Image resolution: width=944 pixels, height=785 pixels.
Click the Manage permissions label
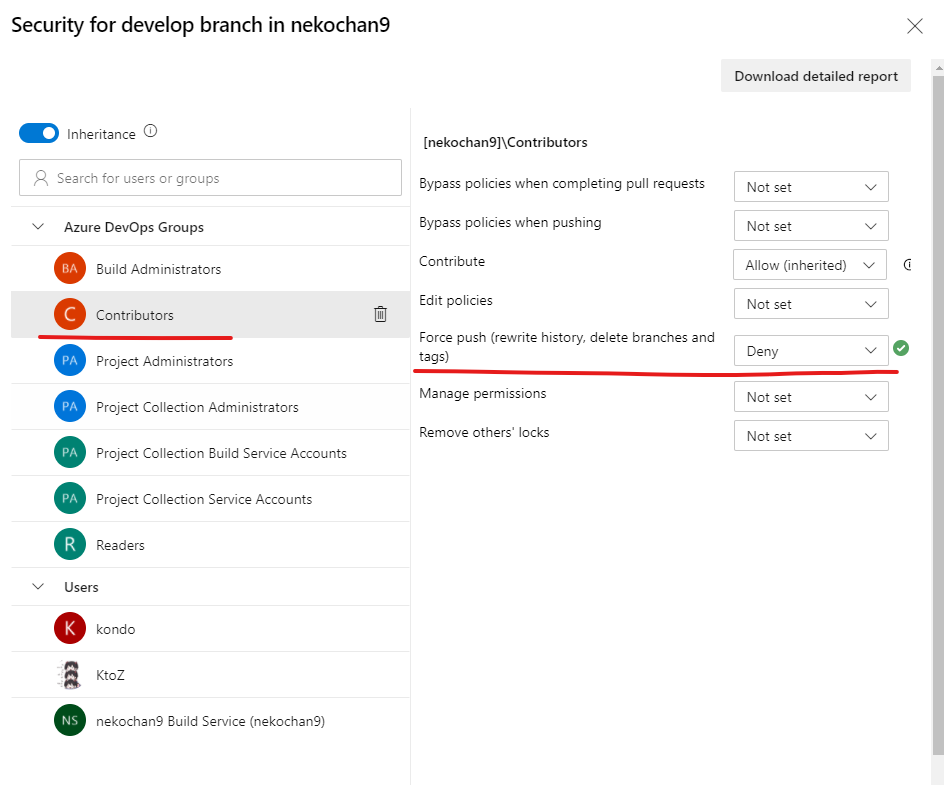tap(483, 393)
